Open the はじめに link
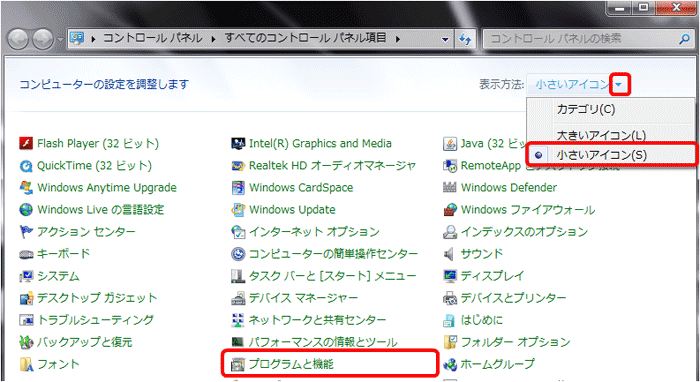The width and height of the screenshot is (700, 382). click(x=482, y=320)
